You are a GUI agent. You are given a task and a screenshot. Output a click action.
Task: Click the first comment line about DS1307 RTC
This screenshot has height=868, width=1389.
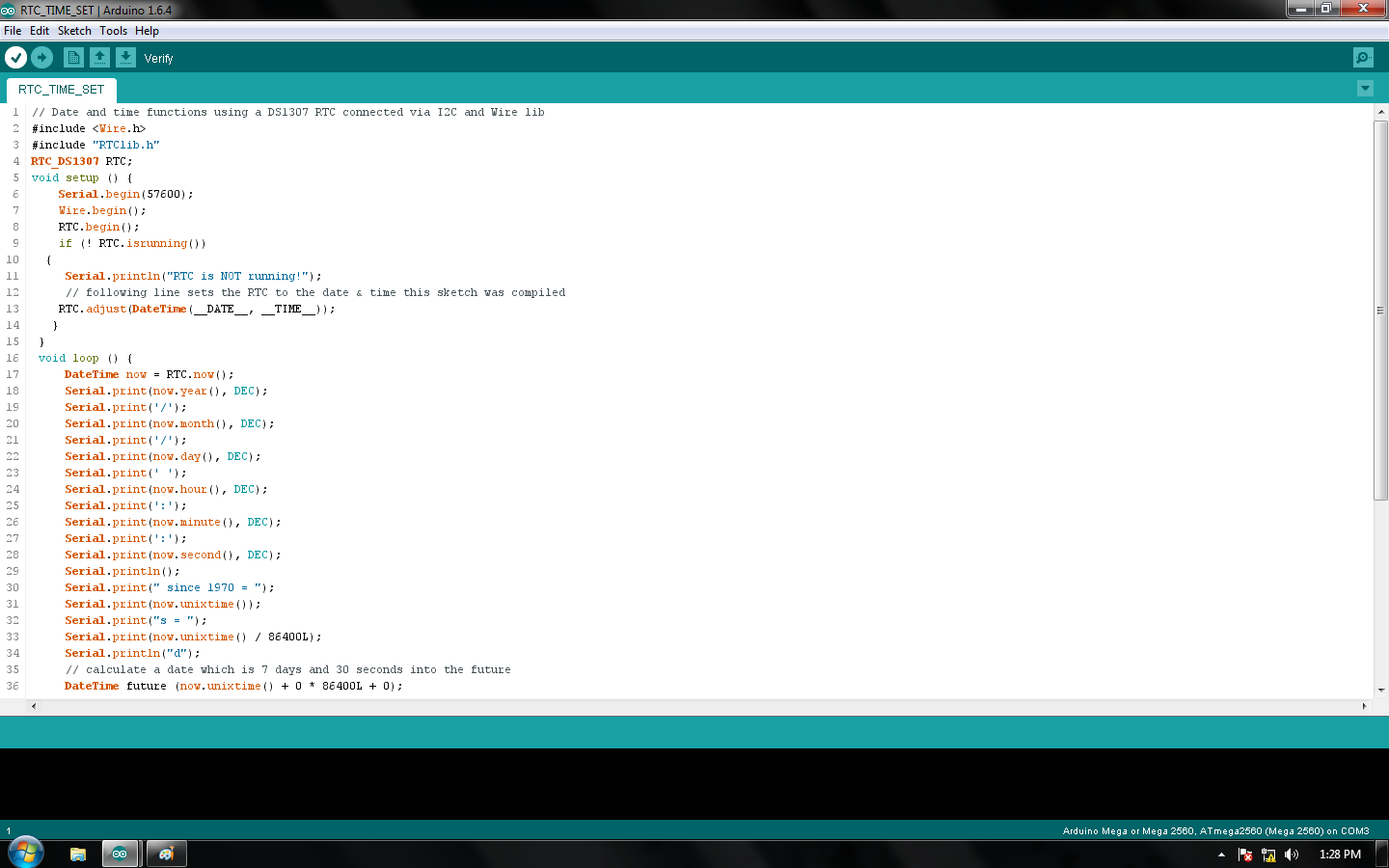tap(288, 112)
